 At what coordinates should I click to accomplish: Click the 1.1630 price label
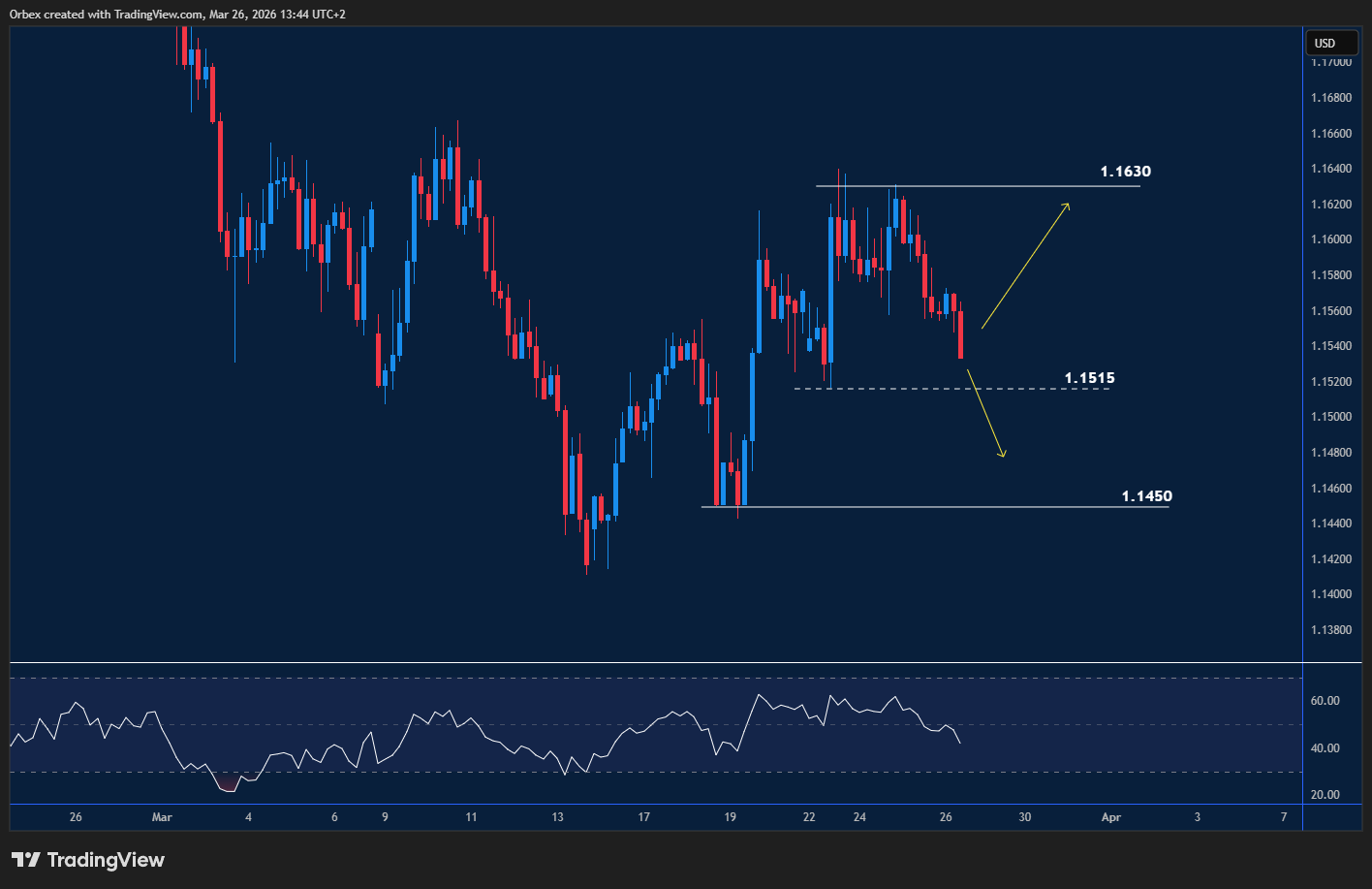(1125, 171)
